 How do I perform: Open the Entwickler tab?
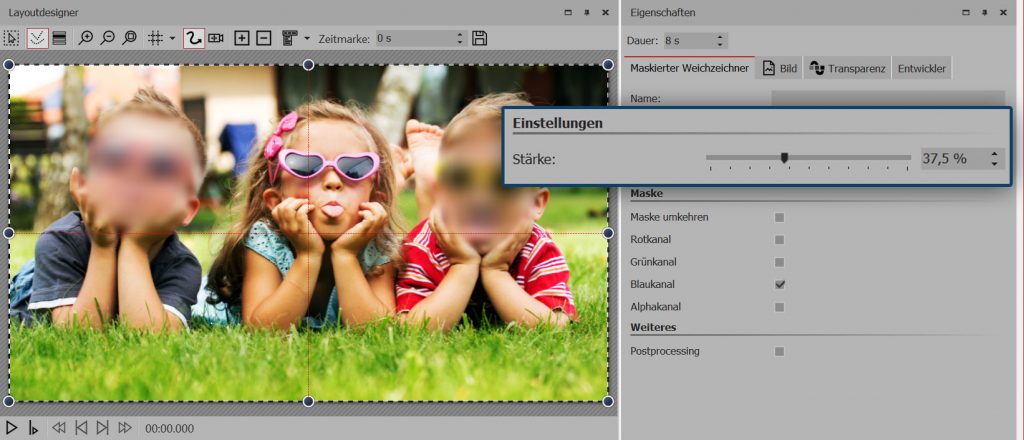(923, 68)
